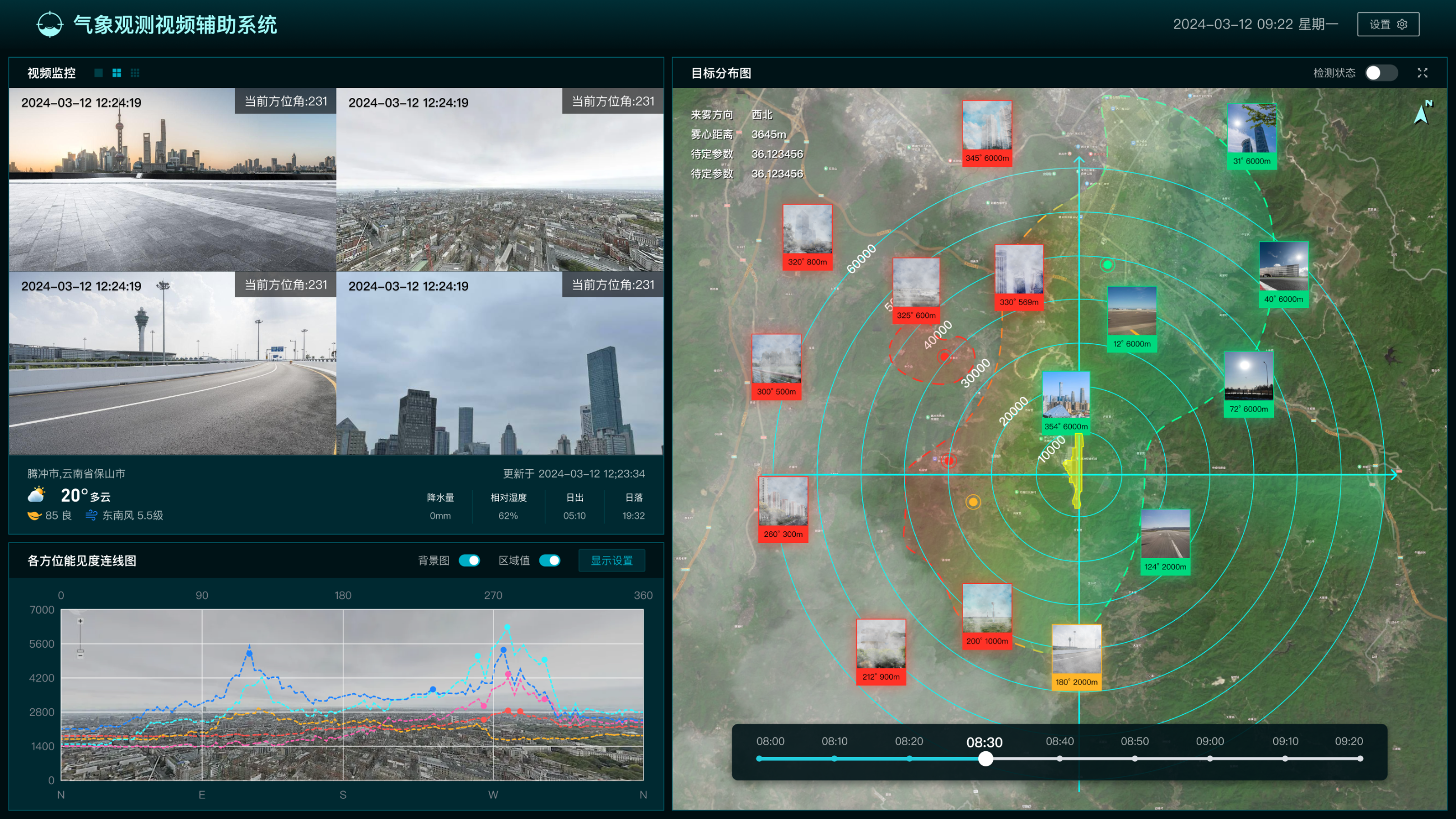Click the weather system logo icon

pos(49,24)
